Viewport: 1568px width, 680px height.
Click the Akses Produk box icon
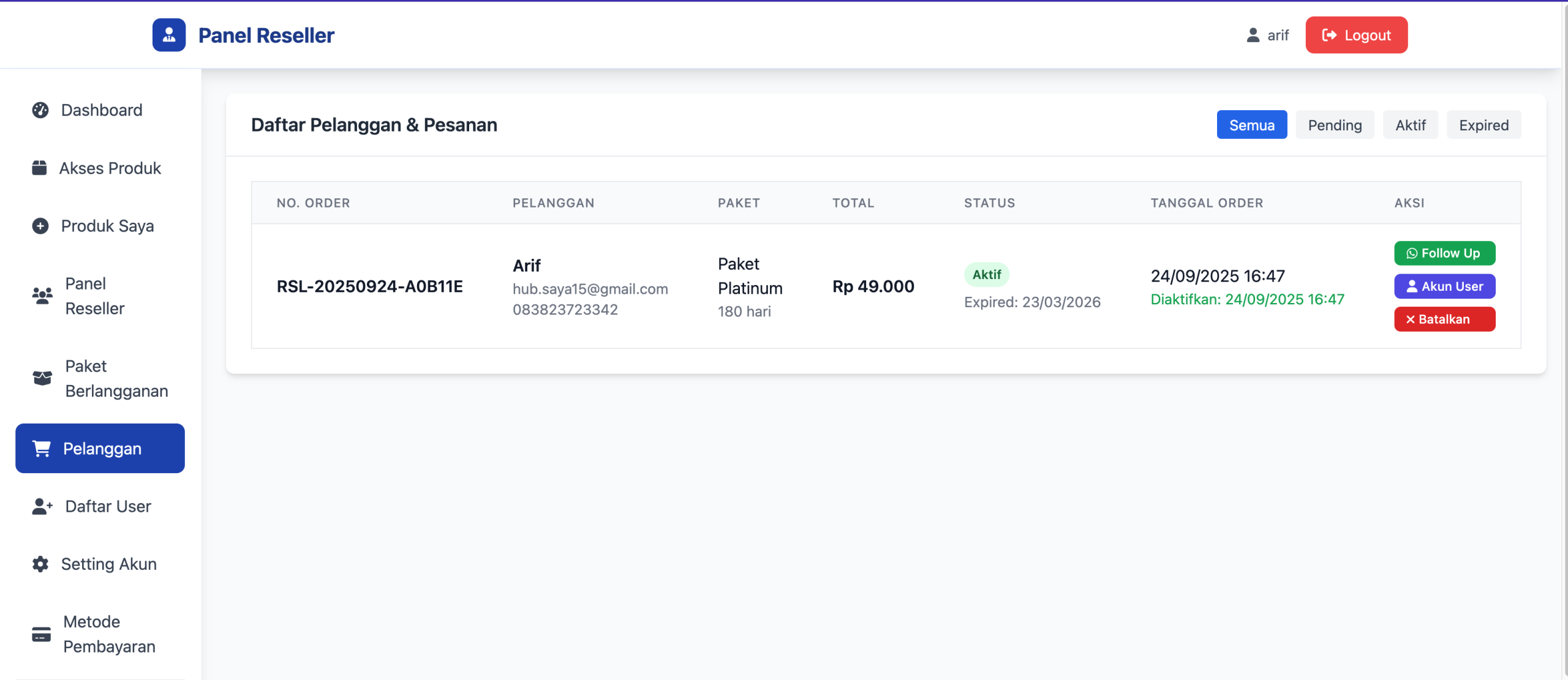click(39, 168)
